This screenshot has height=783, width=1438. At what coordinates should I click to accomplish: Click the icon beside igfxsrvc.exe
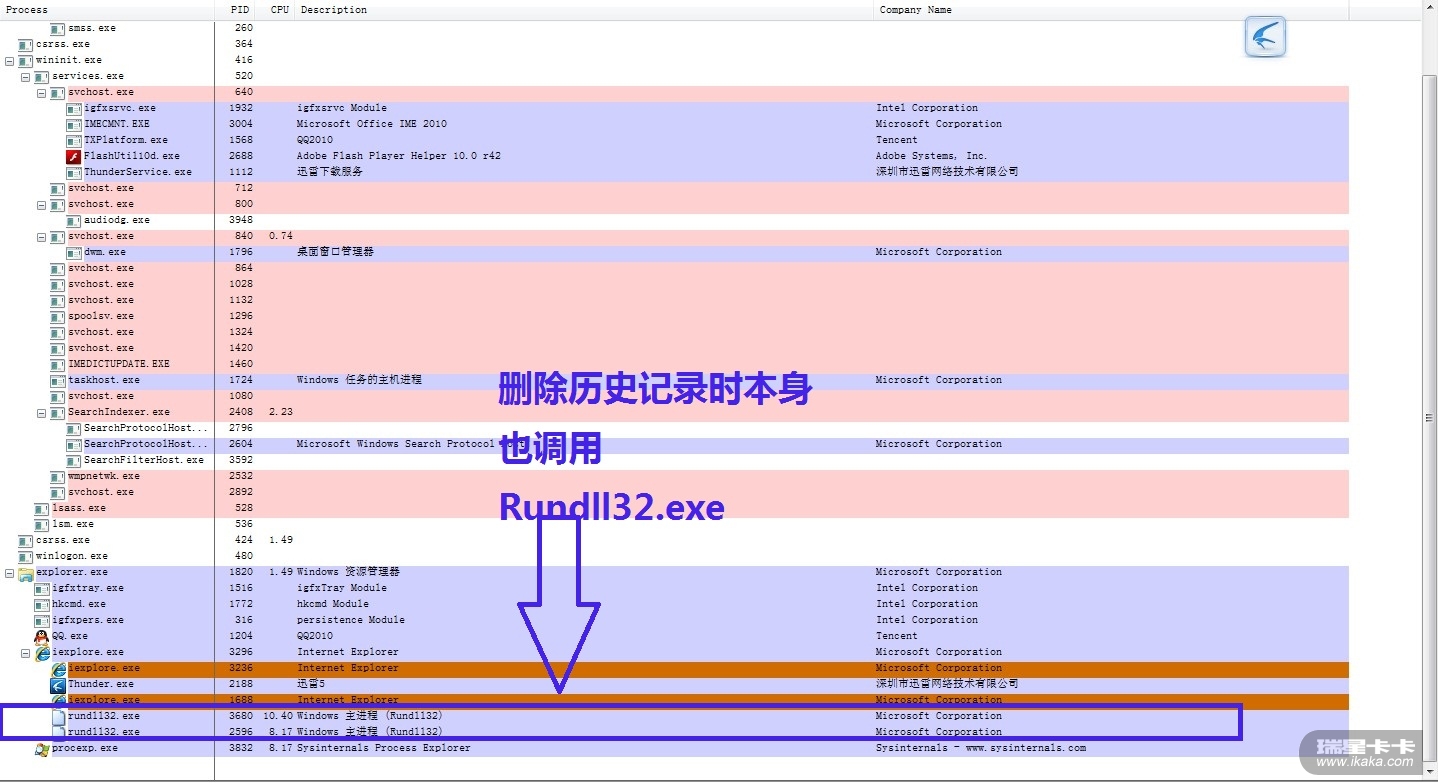(x=74, y=108)
